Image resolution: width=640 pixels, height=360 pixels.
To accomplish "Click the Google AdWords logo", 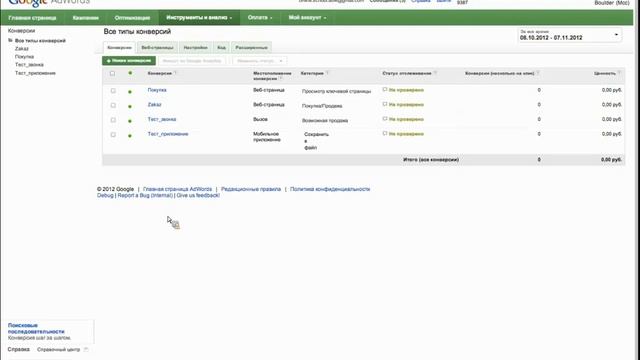I will tap(49, 2).
